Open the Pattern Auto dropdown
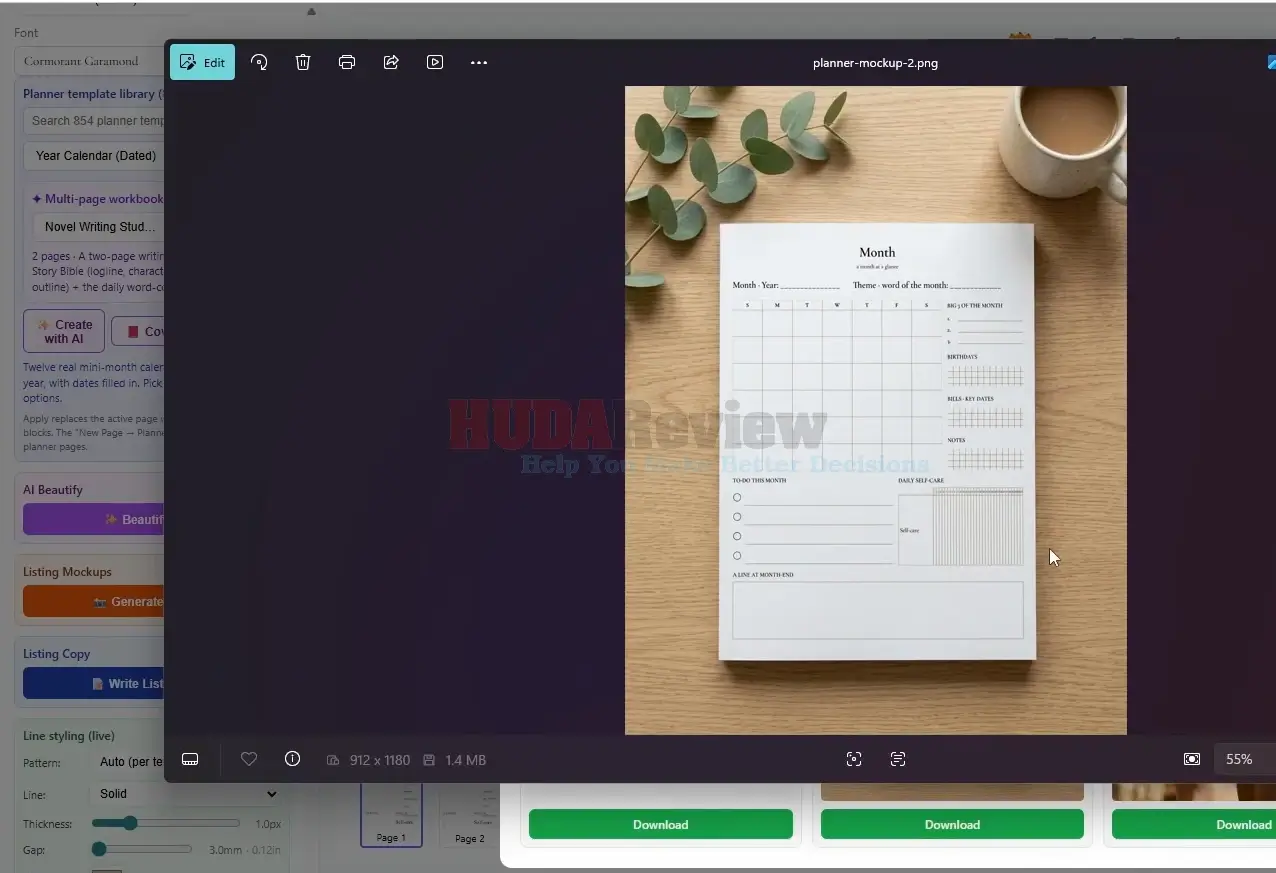Screen dimensions: 1276x873 [x=130, y=762]
